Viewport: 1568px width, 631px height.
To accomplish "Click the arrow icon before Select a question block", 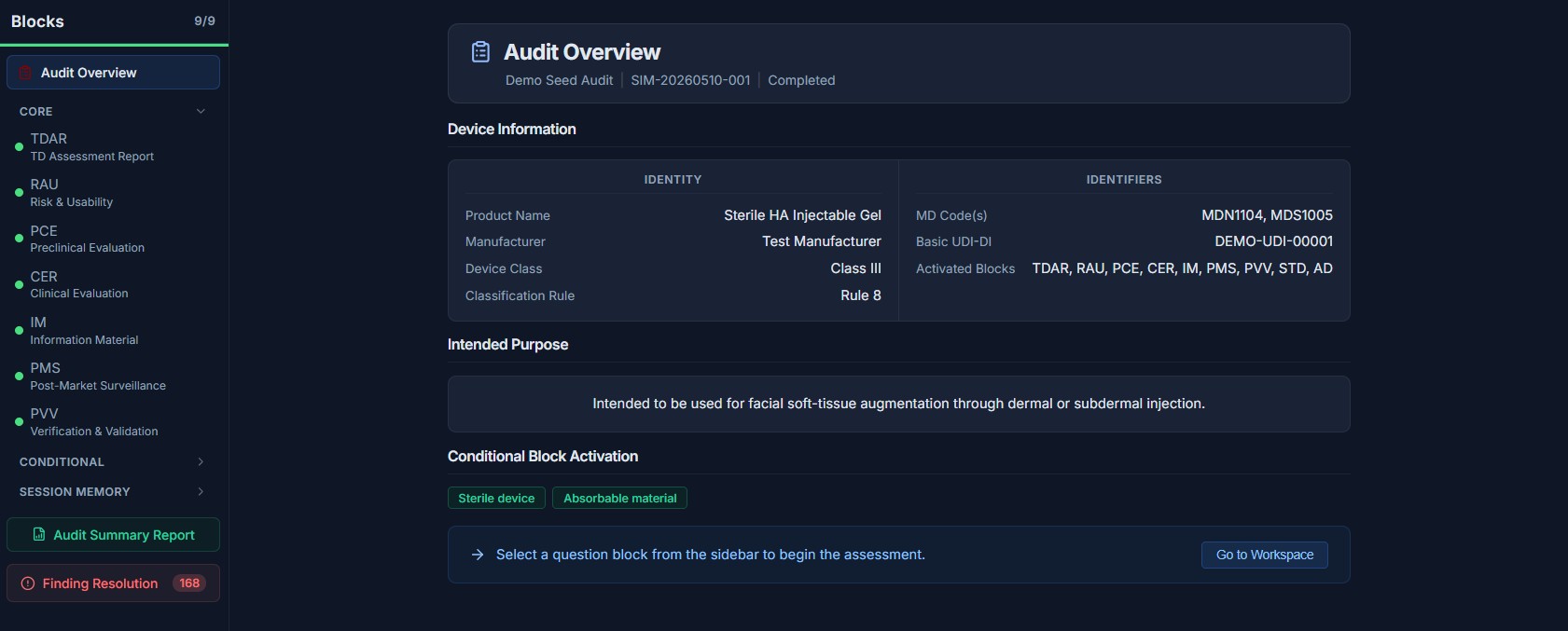I will click(x=478, y=555).
